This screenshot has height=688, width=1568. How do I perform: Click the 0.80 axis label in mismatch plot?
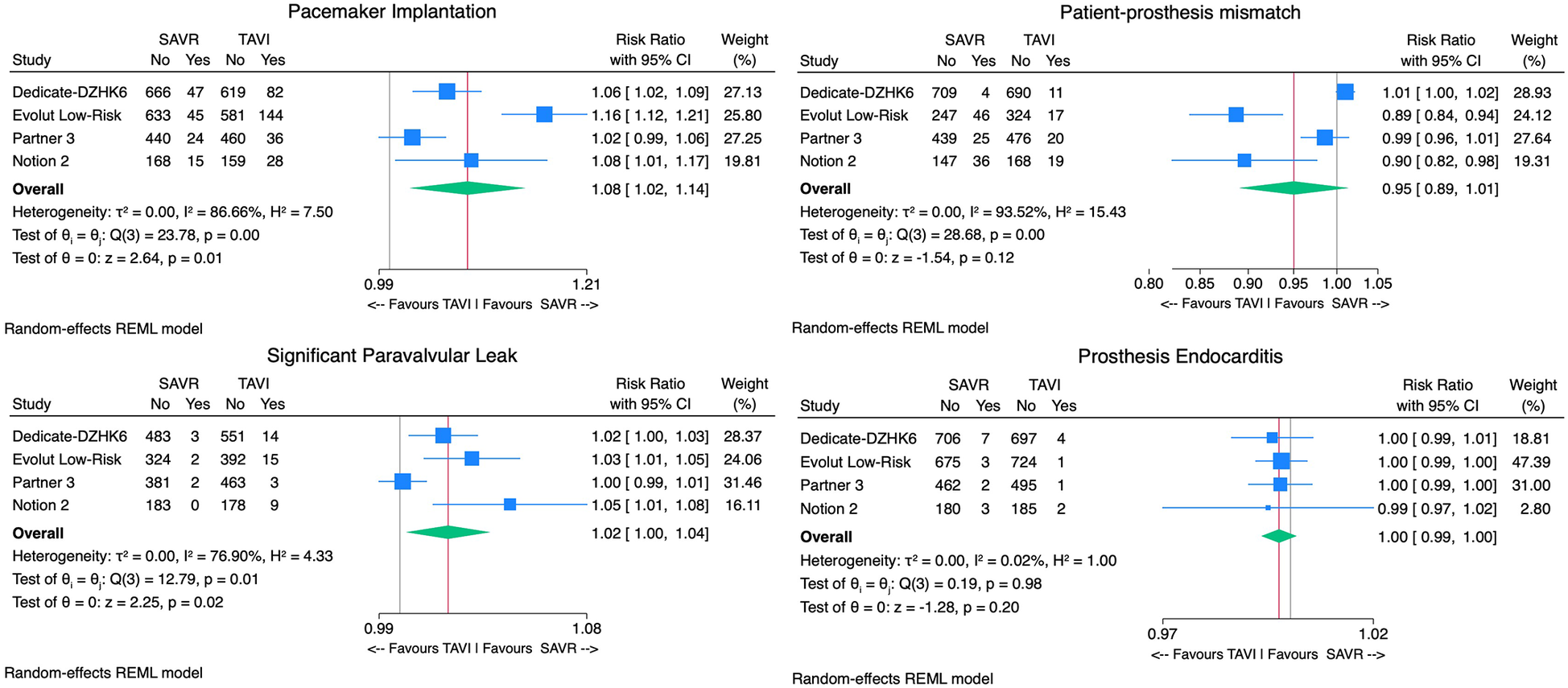[x=1149, y=283]
